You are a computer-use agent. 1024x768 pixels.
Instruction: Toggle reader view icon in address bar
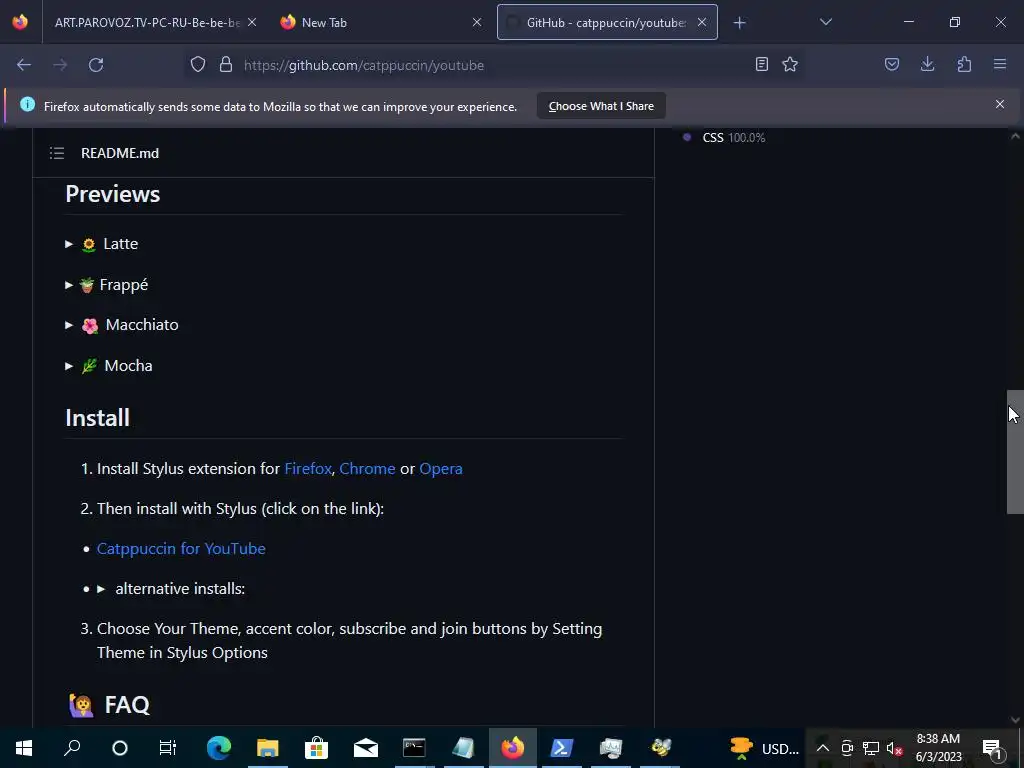pos(761,64)
